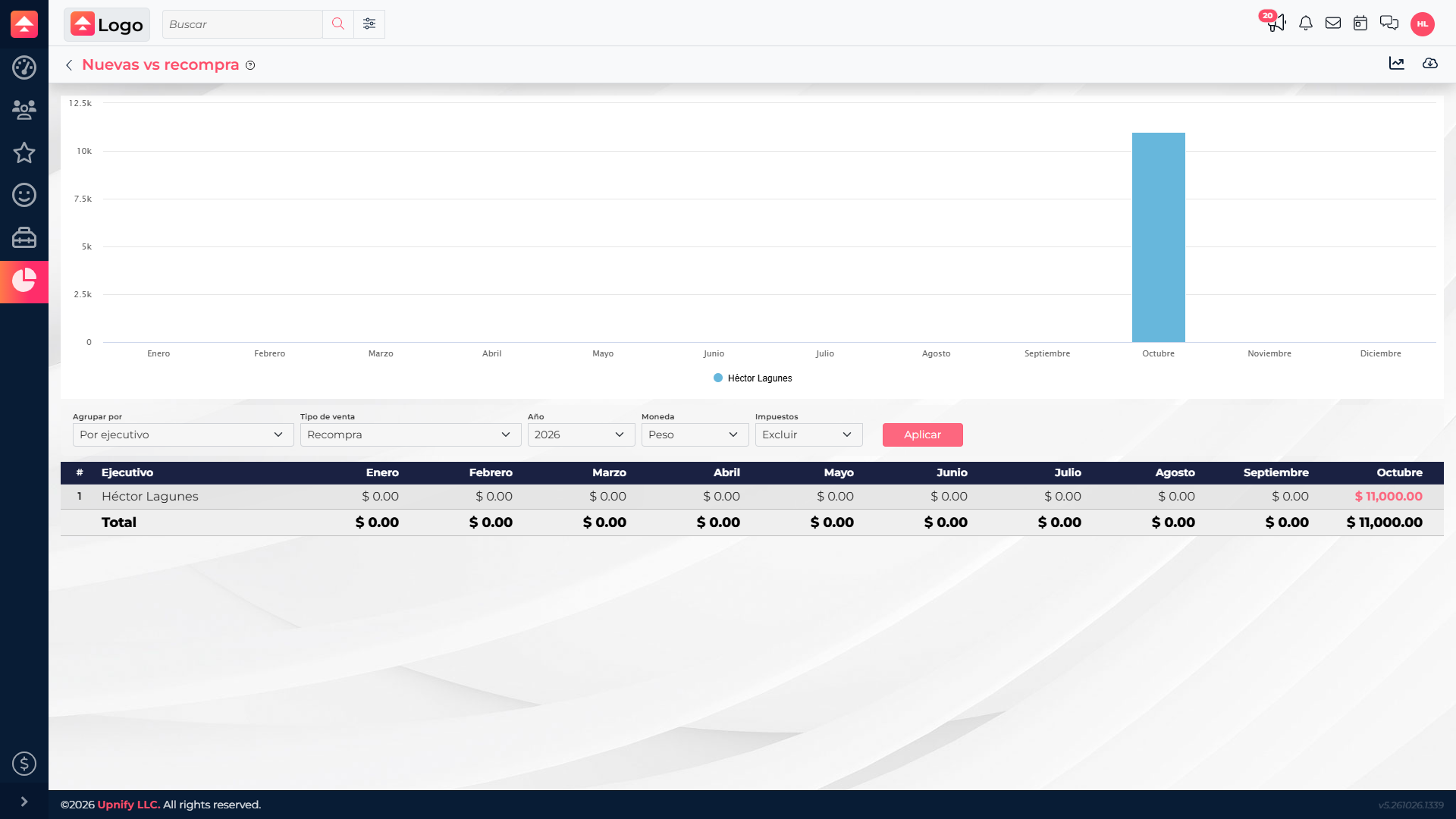Open the dollar coin sidebar icon

coord(24,763)
